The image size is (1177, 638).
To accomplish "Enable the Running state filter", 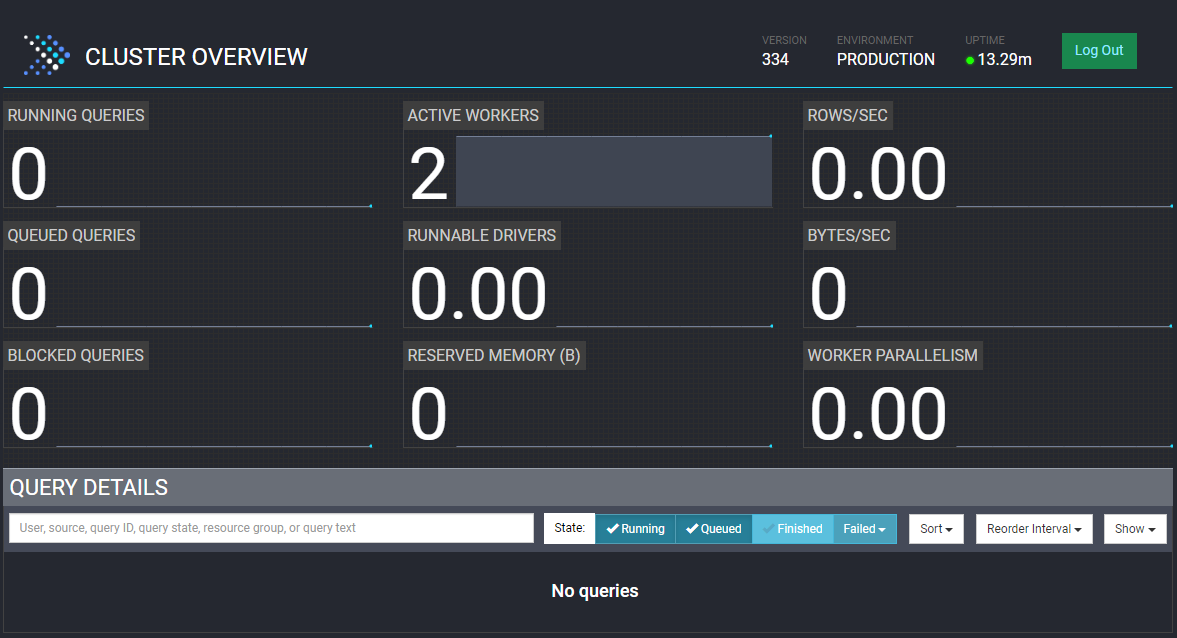I will point(635,528).
